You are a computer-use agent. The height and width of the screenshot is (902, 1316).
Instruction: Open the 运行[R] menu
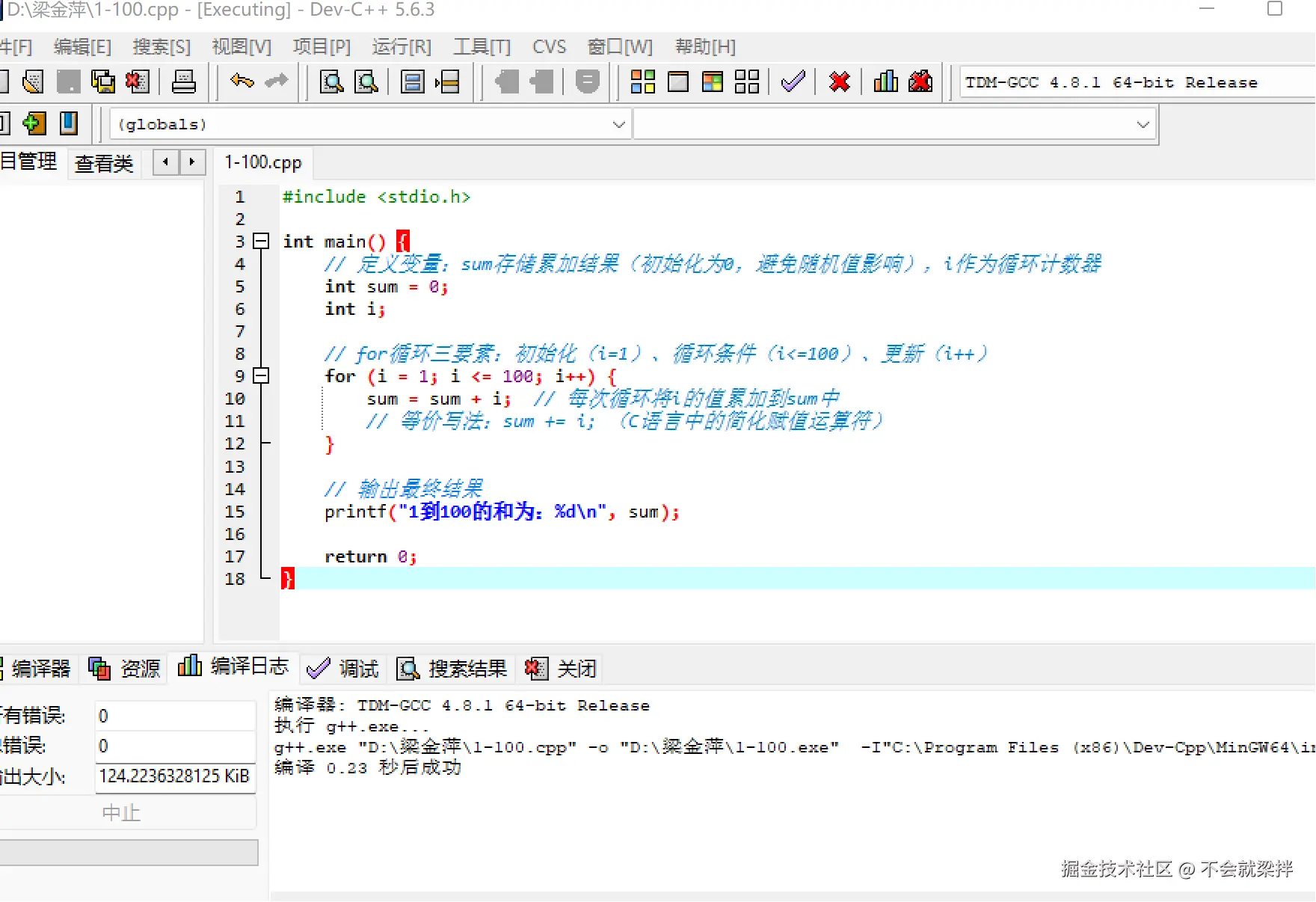pyautogui.click(x=402, y=47)
